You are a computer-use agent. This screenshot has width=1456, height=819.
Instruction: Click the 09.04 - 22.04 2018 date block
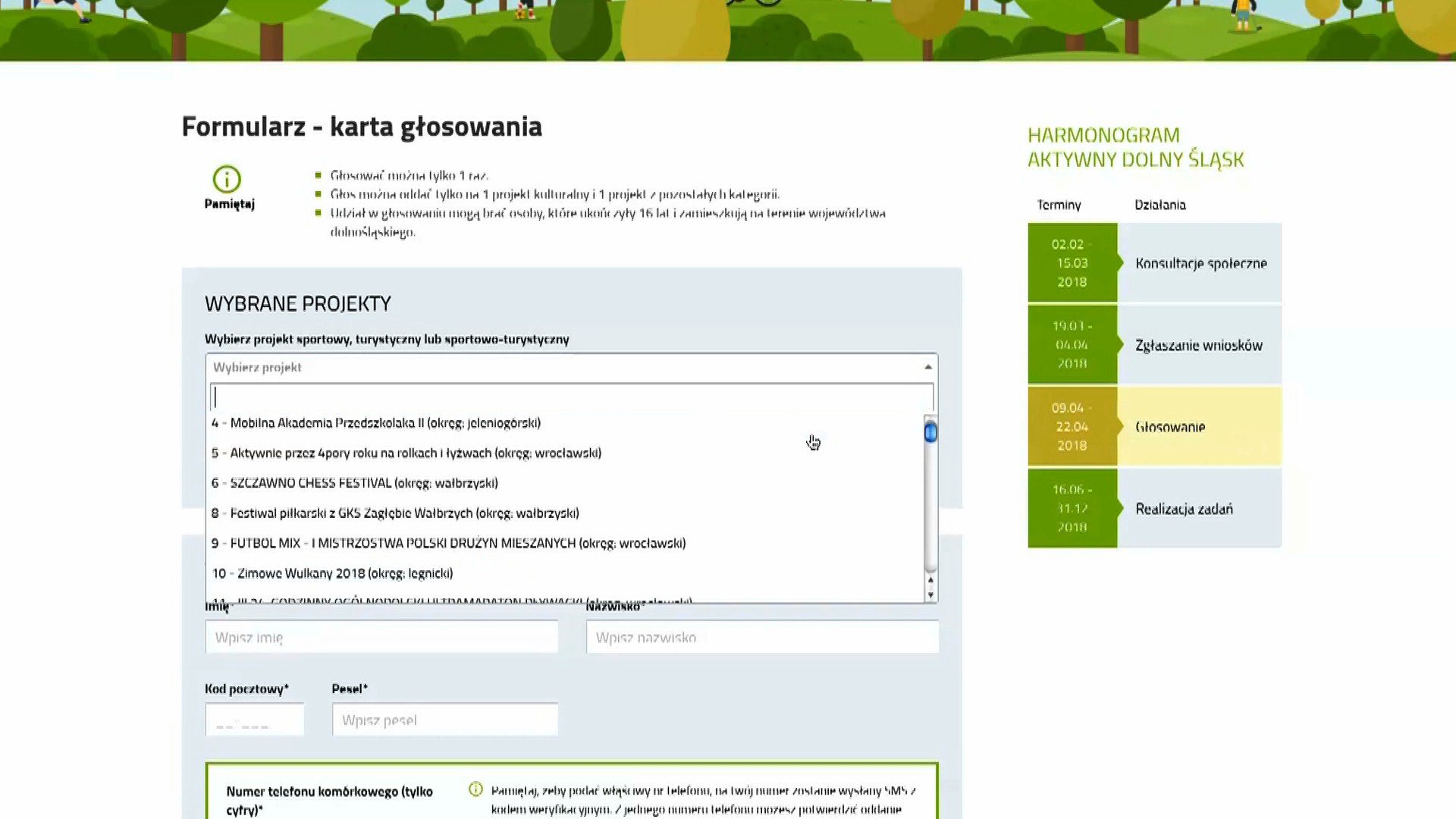tap(1072, 427)
